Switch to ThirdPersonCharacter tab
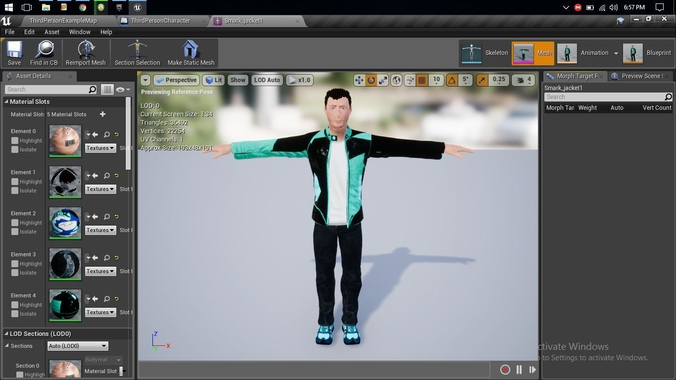The width and height of the screenshot is (676, 380). pyautogui.click(x=160, y=21)
